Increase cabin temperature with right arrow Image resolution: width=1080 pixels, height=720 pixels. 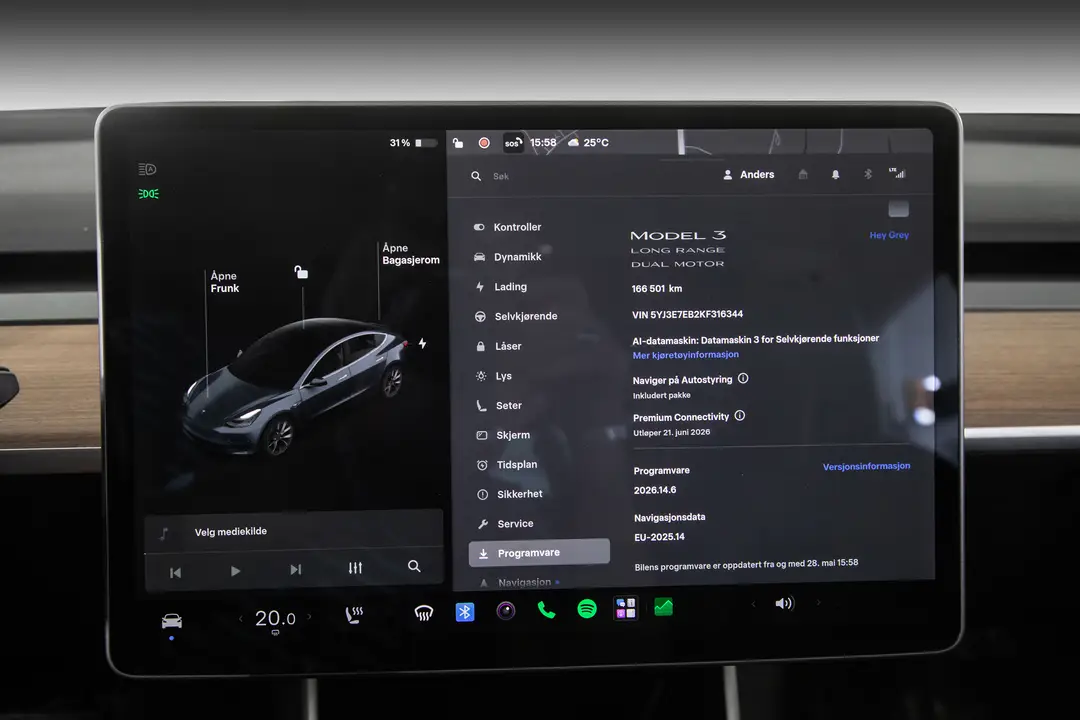pos(309,617)
